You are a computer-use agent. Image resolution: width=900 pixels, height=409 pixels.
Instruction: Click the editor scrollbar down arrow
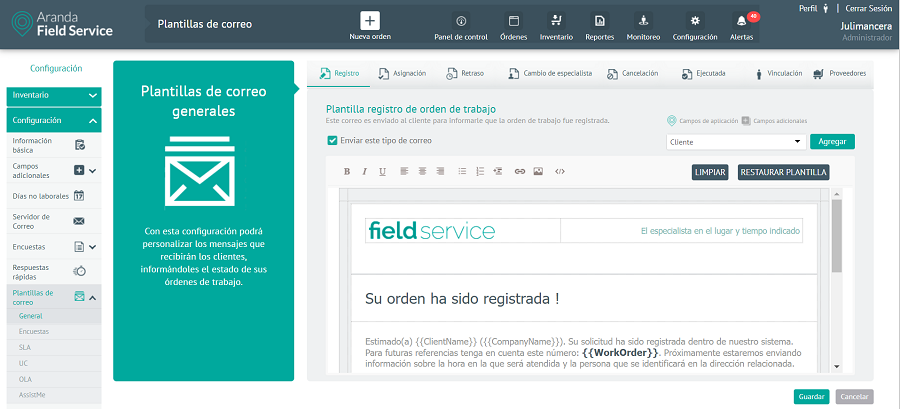[836, 367]
